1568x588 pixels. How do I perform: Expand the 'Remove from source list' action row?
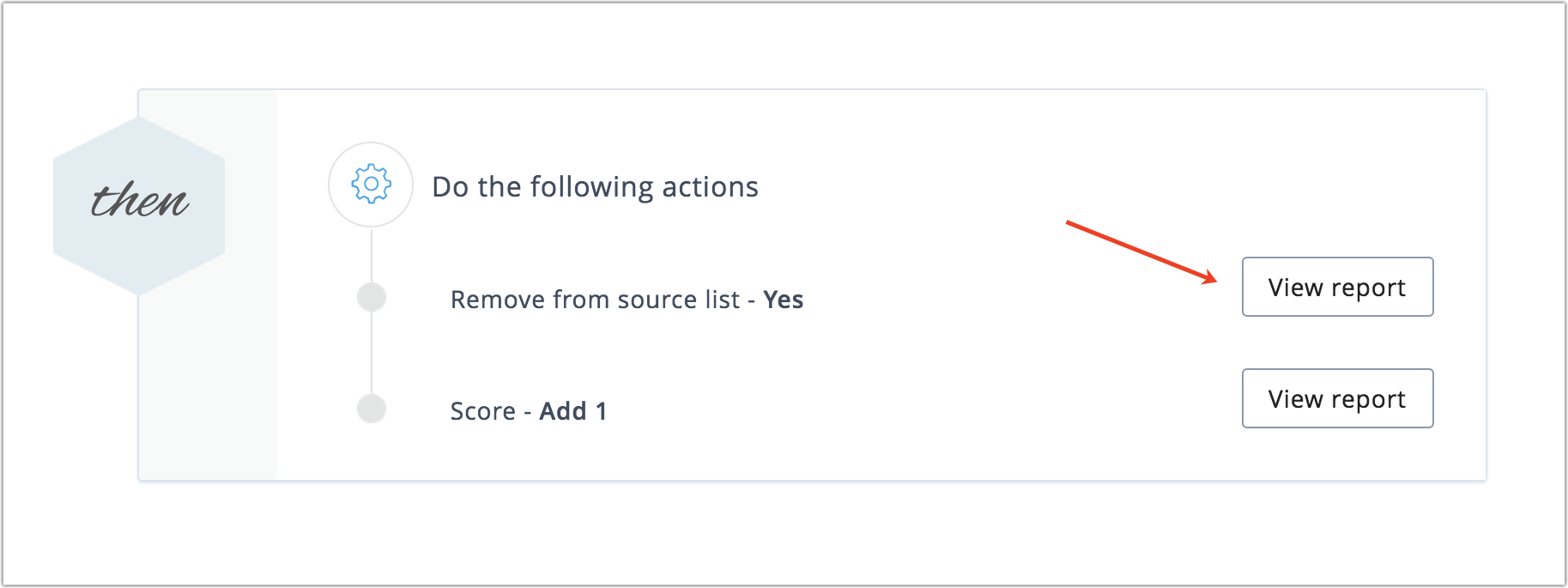pyautogui.click(x=627, y=299)
